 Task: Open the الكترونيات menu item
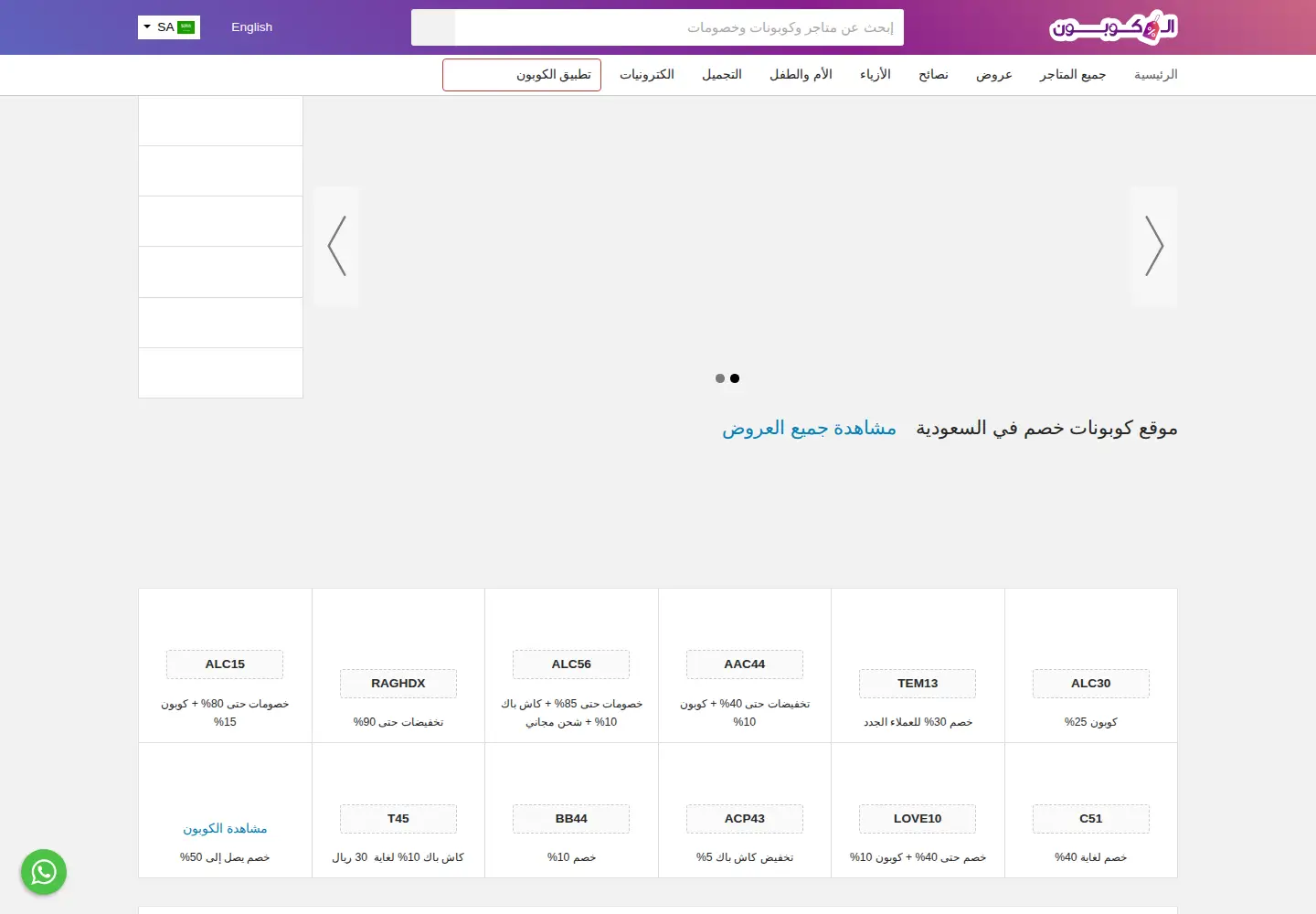pos(647,75)
